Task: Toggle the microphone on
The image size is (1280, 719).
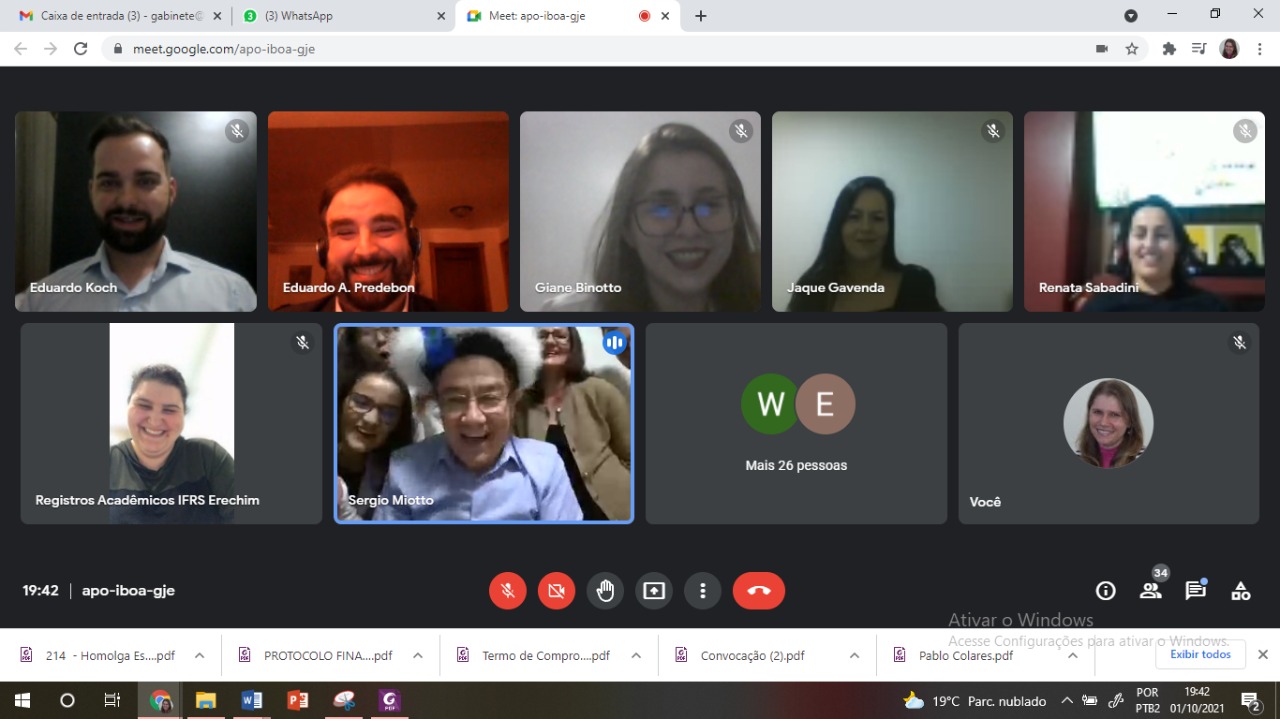Action: (x=508, y=591)
